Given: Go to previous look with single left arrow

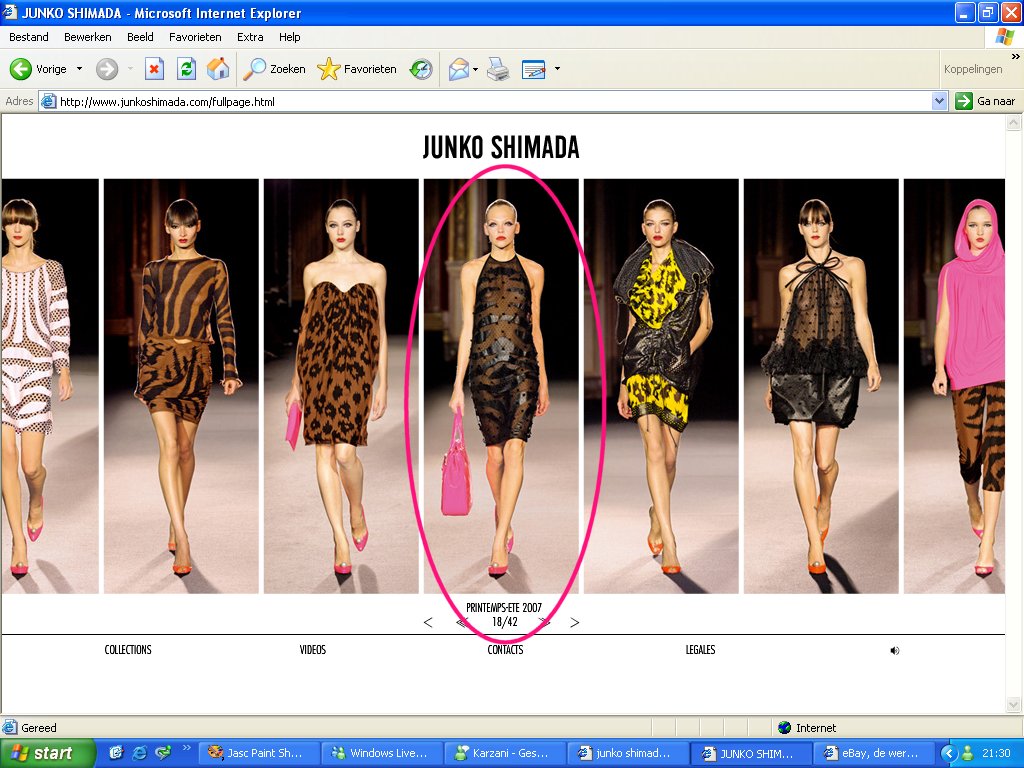Looking at the screenshot, I should 428,622.
